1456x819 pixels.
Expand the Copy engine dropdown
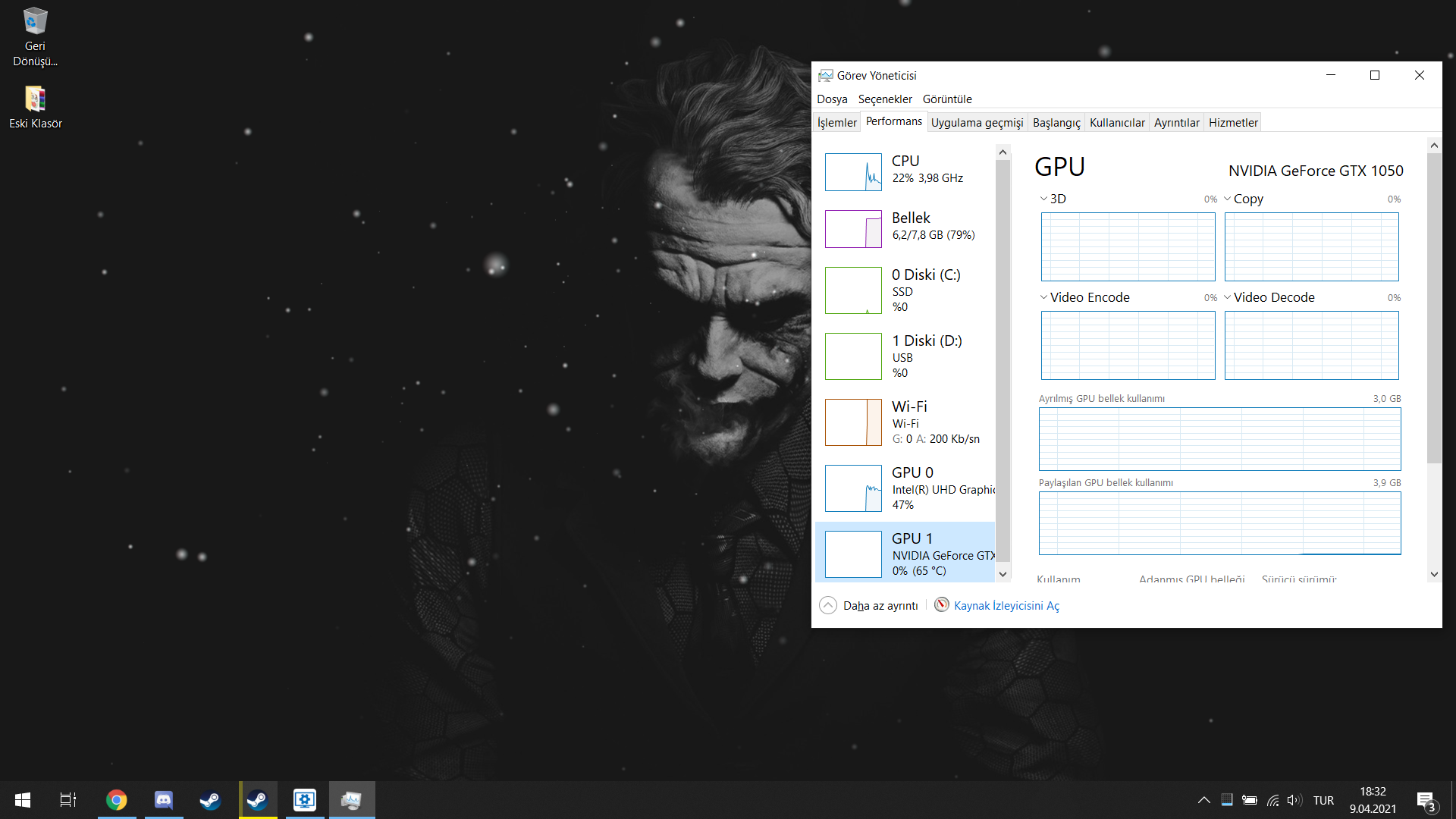click(1228, 199)
